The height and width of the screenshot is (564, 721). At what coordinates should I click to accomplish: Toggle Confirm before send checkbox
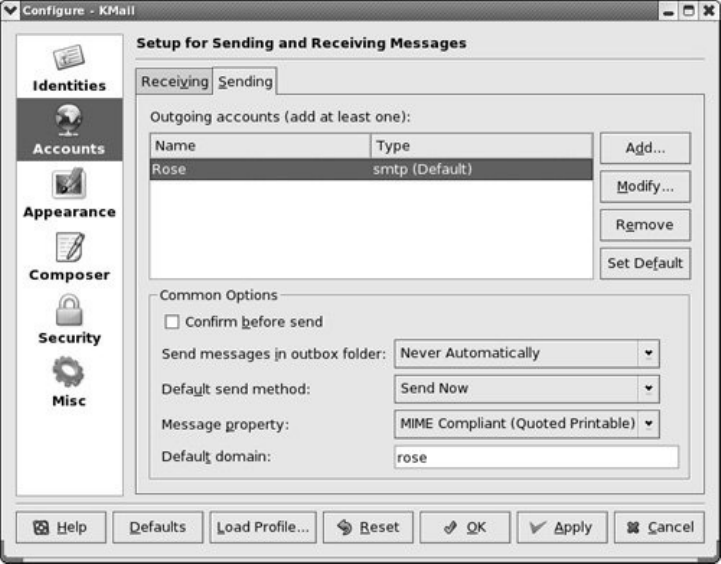(x=172, y=322)
